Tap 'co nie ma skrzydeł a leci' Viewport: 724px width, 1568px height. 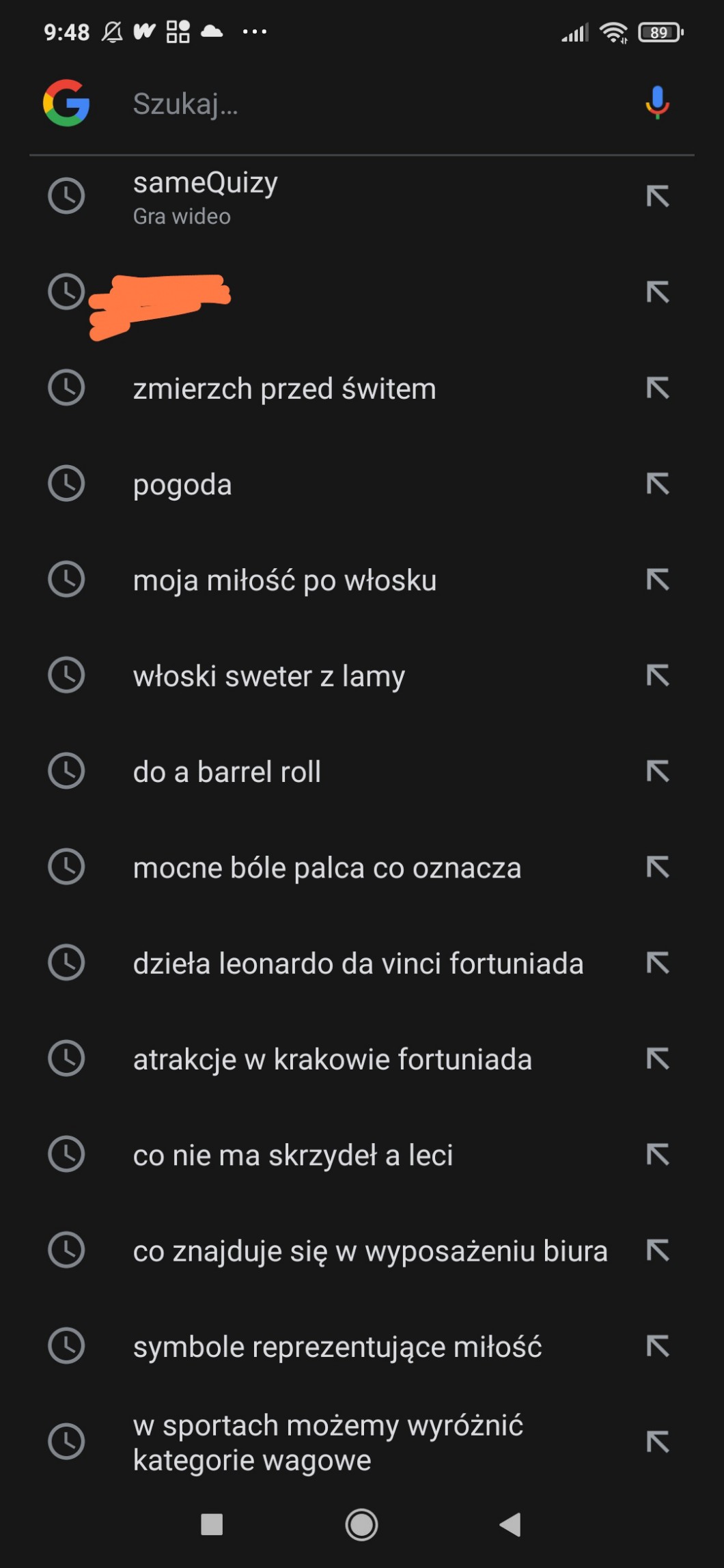pos(293,1156)
